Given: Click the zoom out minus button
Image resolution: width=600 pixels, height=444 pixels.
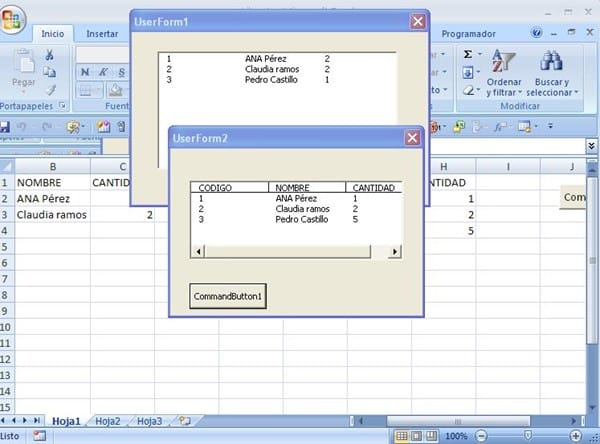Looking at the screenshot, I should coord(481,436).
